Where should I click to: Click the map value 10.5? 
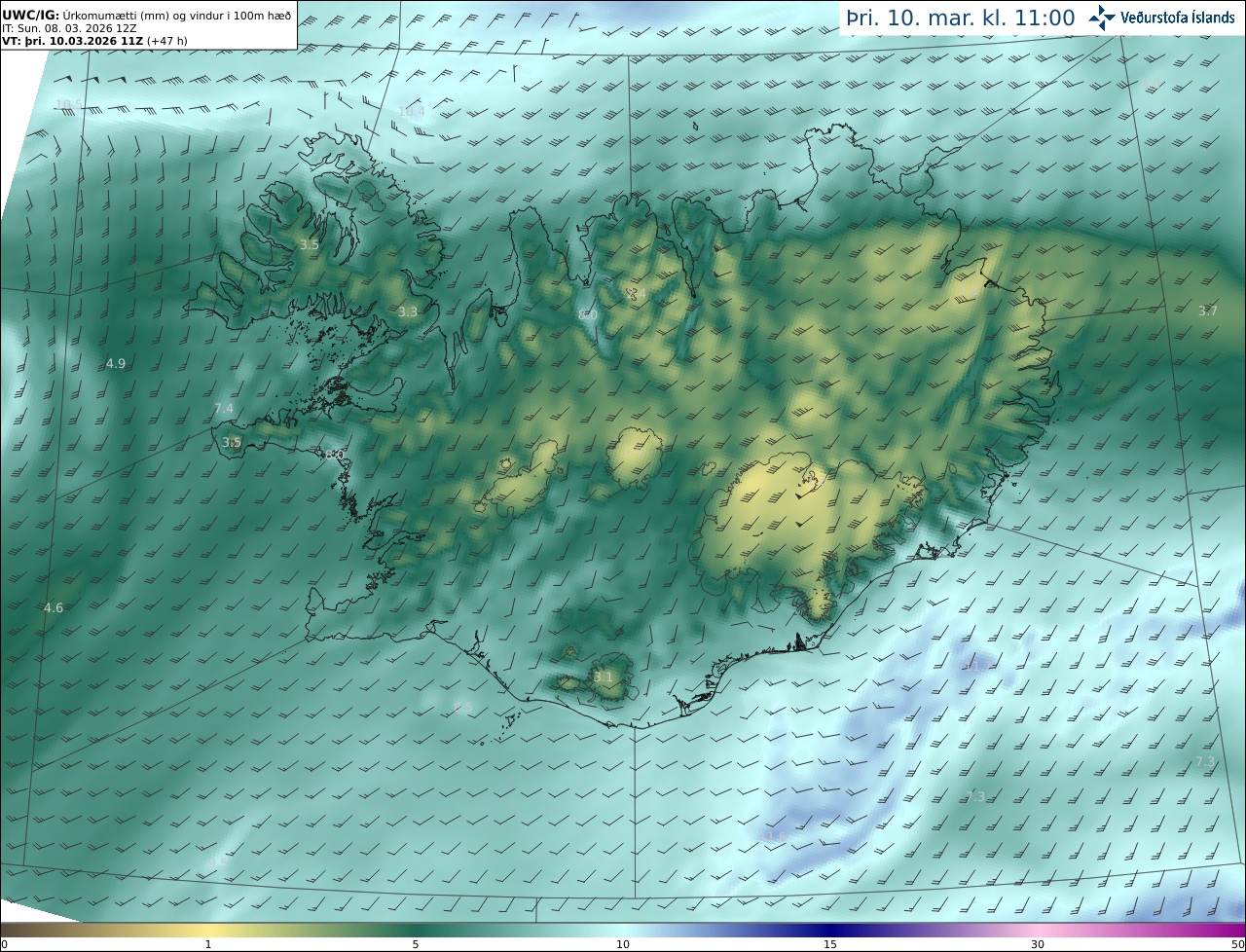click(68, 105)
